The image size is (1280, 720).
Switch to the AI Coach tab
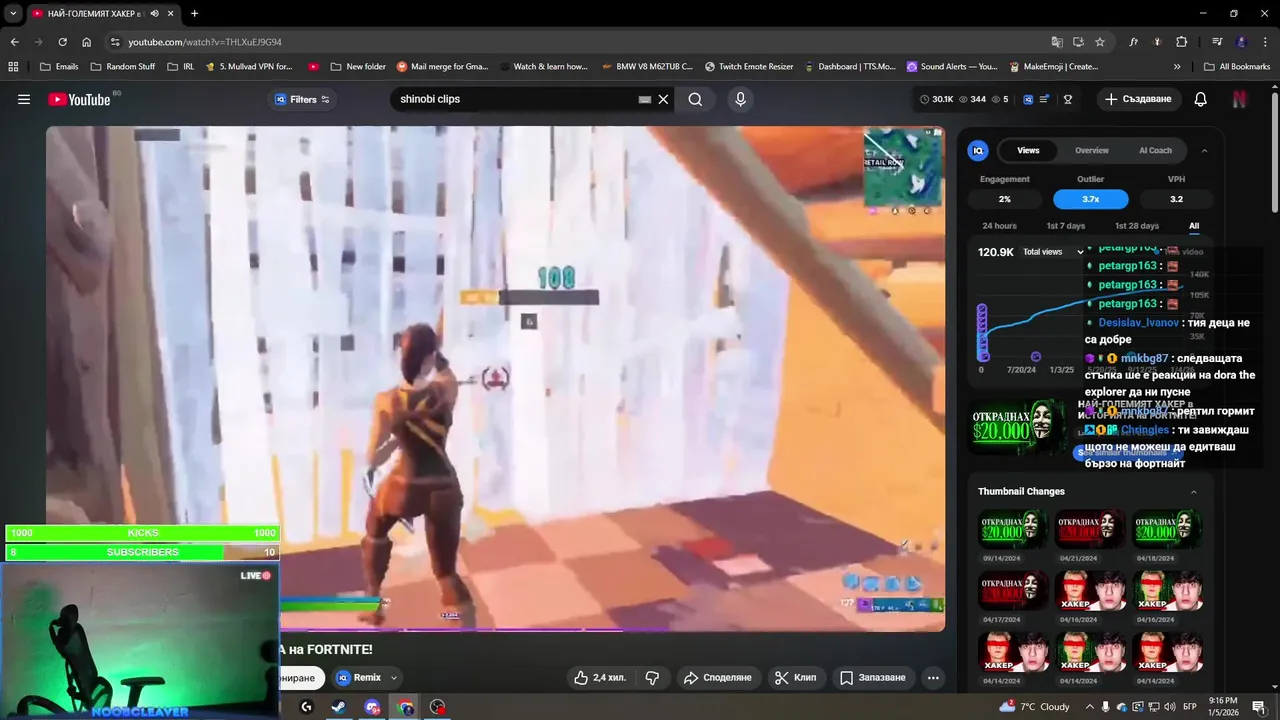pos(1155,150)
